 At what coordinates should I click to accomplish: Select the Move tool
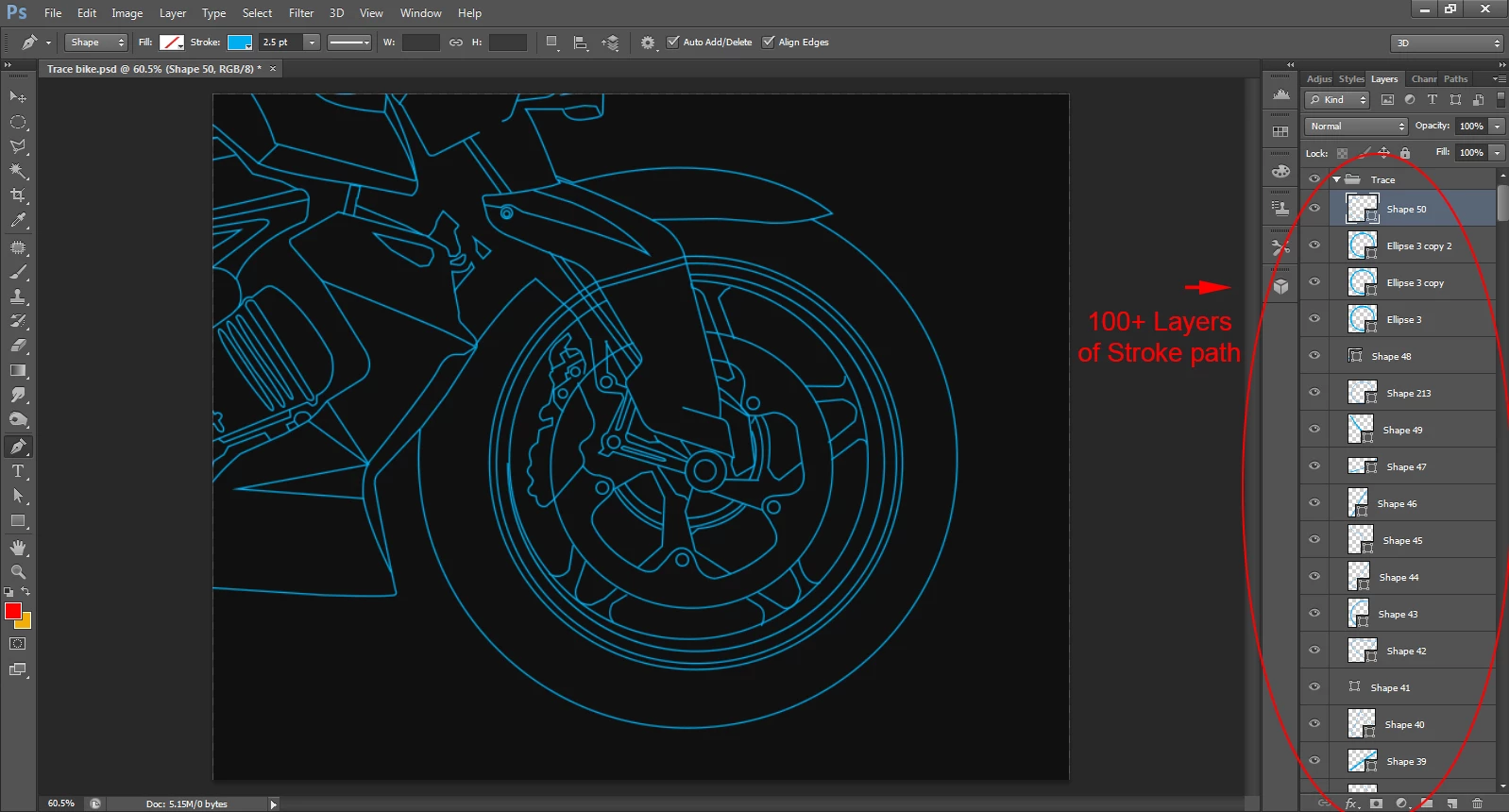click(18, 97)
